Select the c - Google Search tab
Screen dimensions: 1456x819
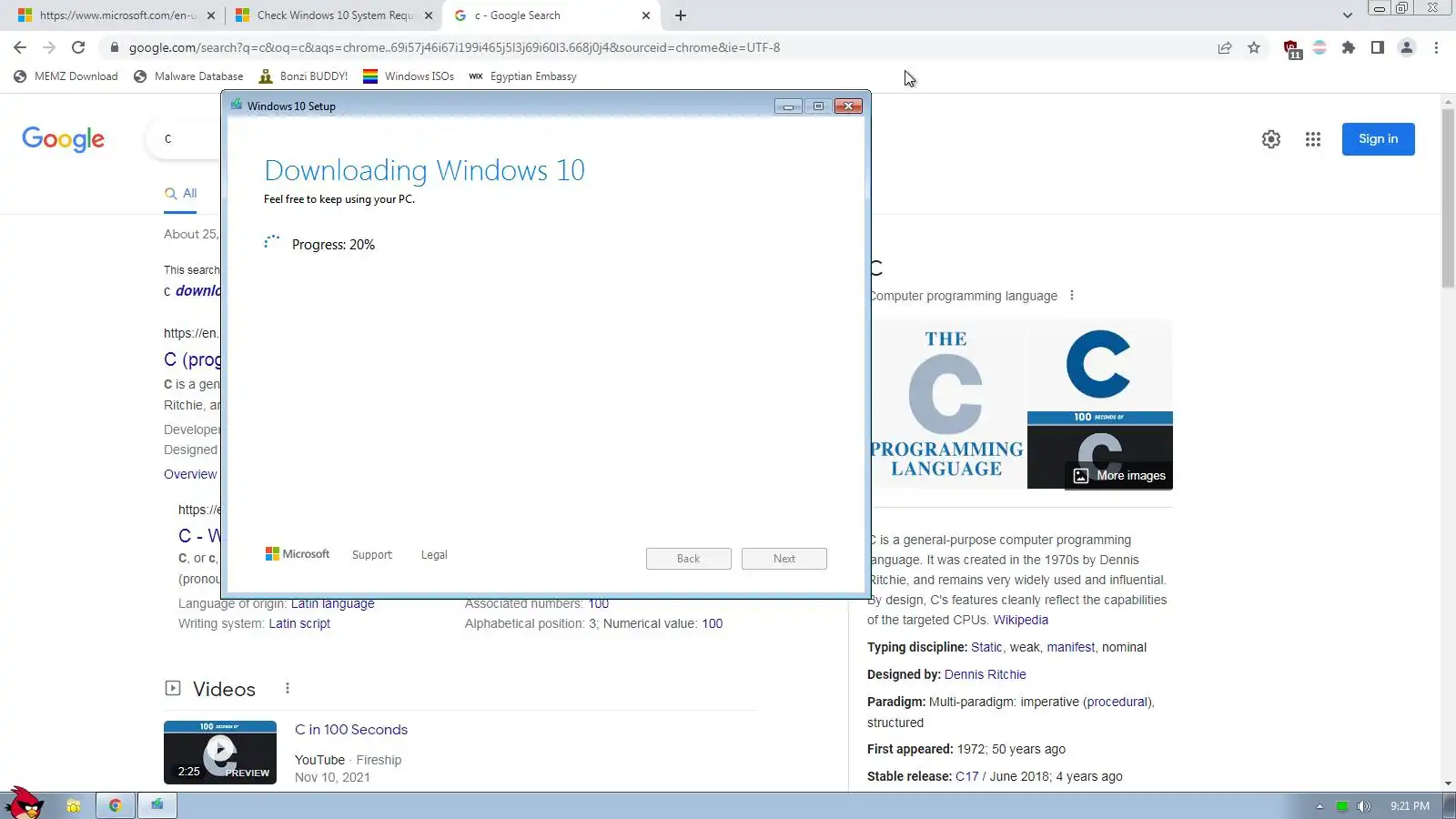pos(551,15)
